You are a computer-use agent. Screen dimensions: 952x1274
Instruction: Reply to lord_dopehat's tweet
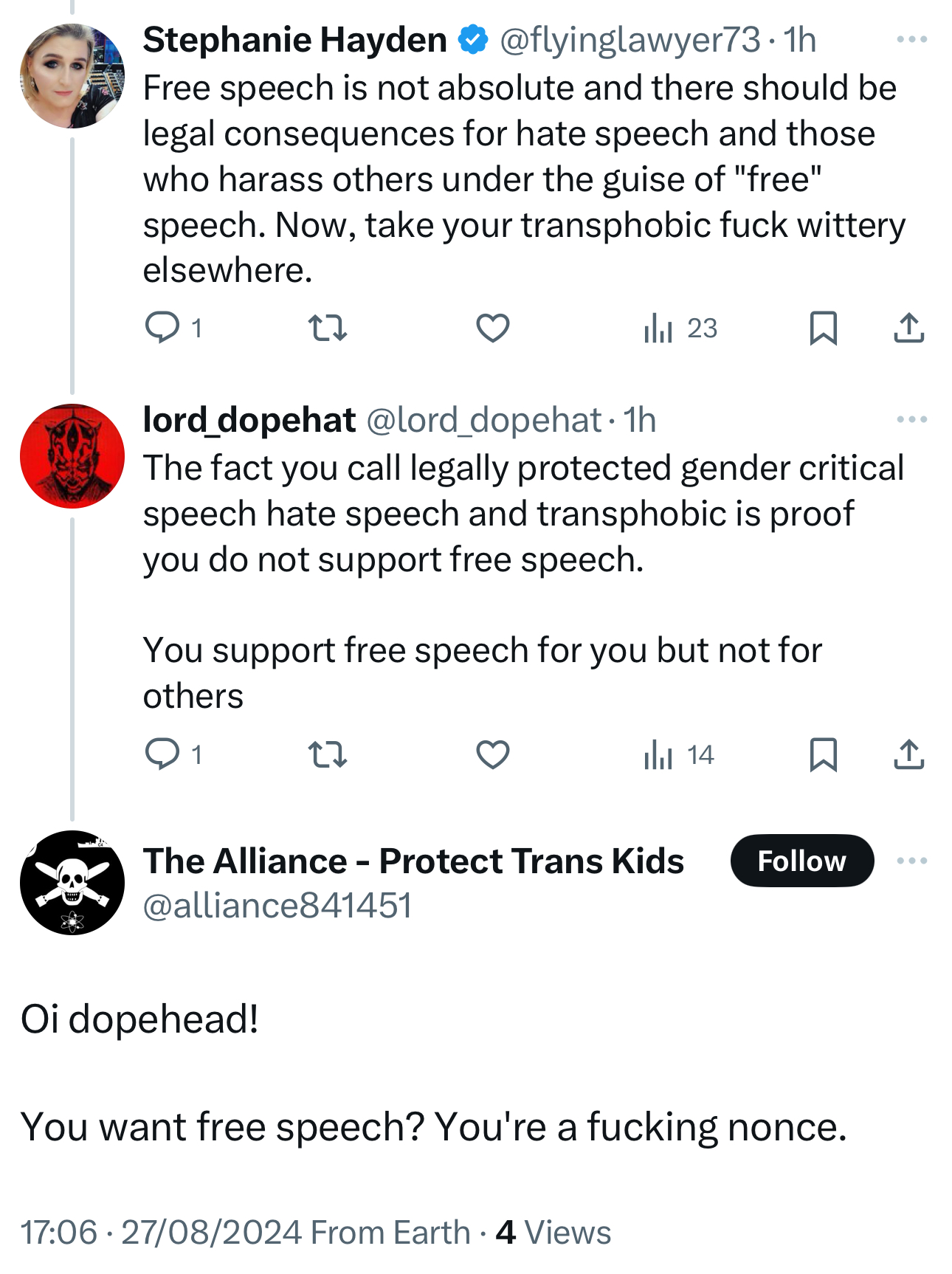[162, 754]
